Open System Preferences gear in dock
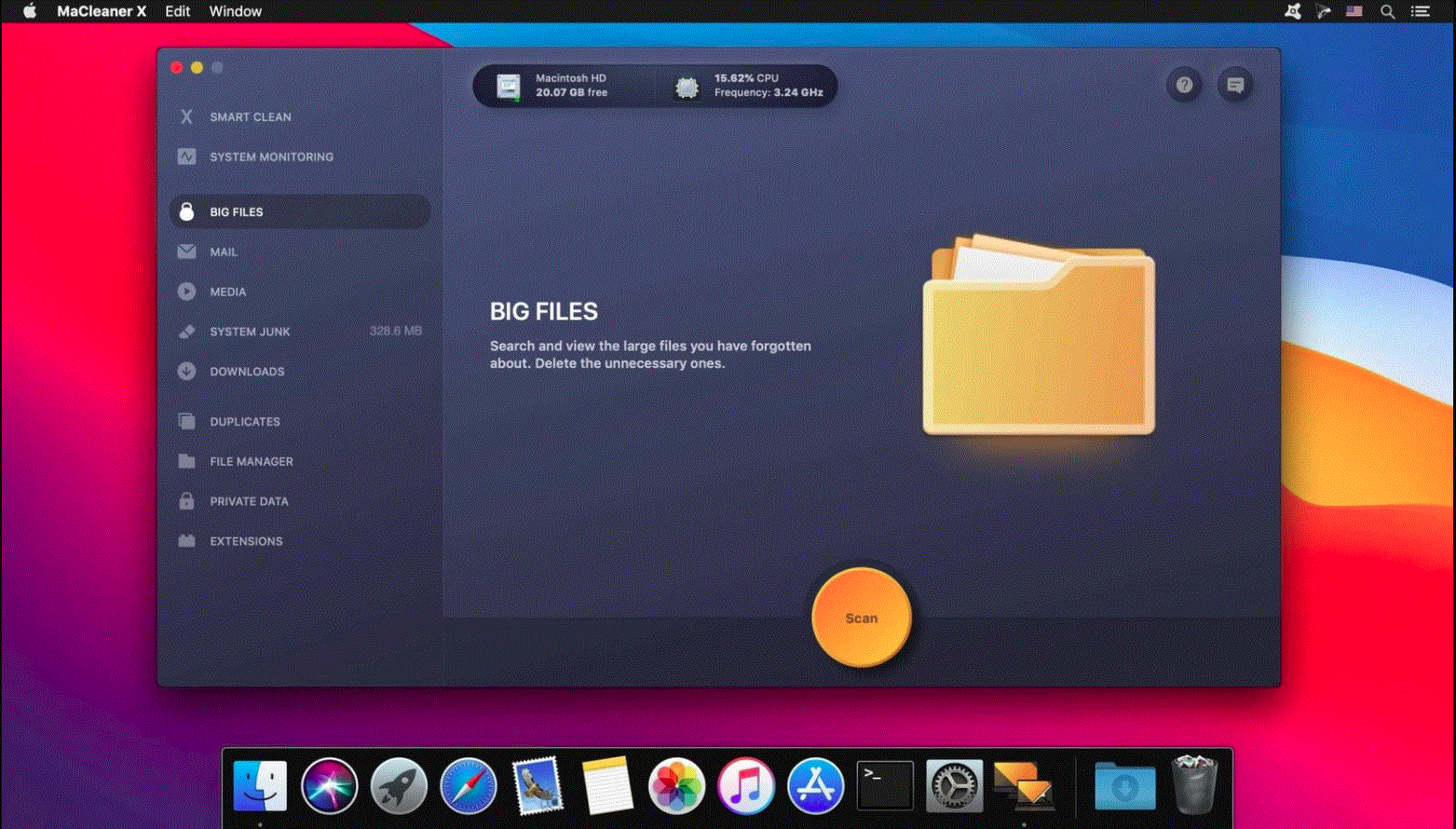Screen dimensions: 1456x829 (x=954, y=786)
